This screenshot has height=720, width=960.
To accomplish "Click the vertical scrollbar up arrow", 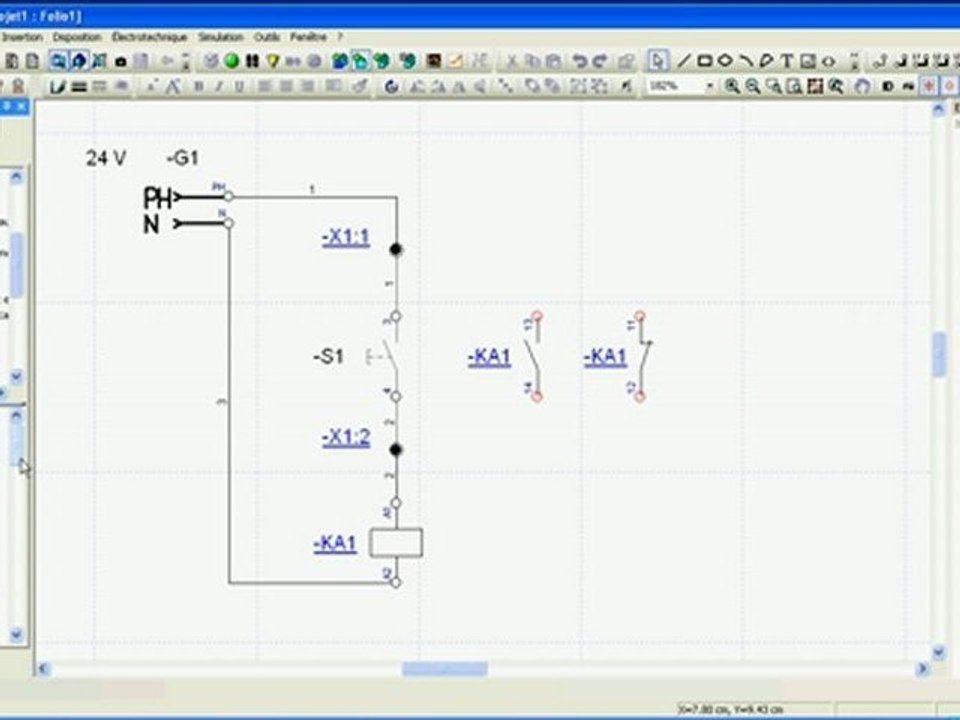I will point(939,110).
